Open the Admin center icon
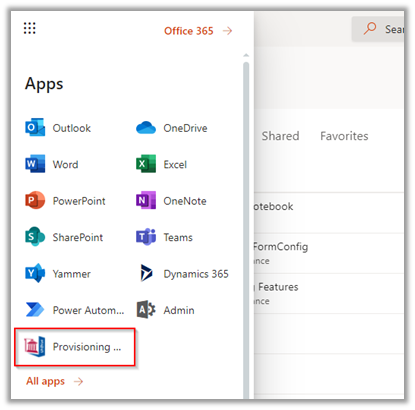Viewport: 415px width, 410px height. coord(146,309)
